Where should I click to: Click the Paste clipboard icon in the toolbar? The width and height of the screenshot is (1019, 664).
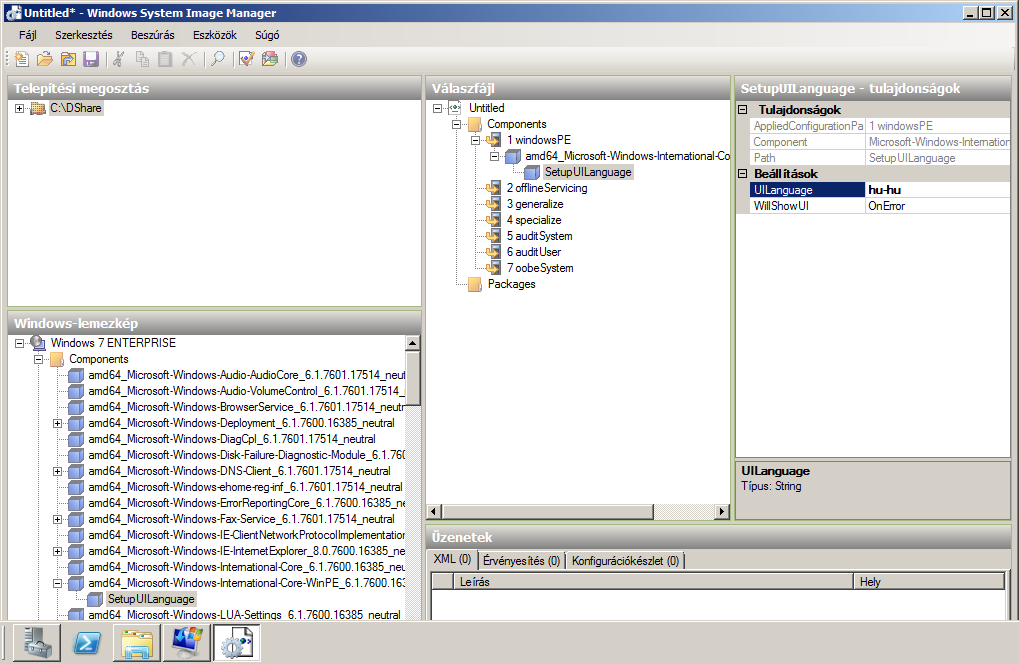[165, 59]
